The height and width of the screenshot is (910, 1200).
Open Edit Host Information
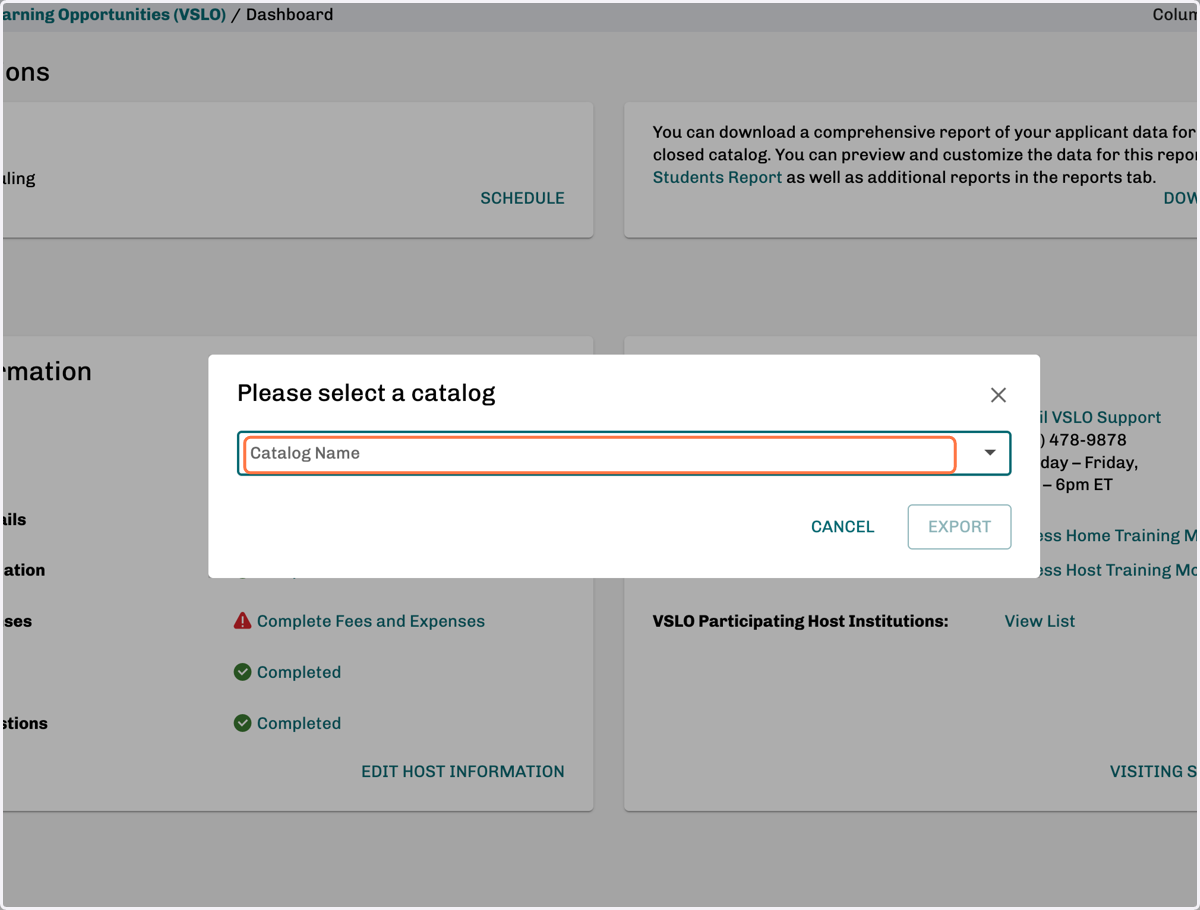click(463, 771)
